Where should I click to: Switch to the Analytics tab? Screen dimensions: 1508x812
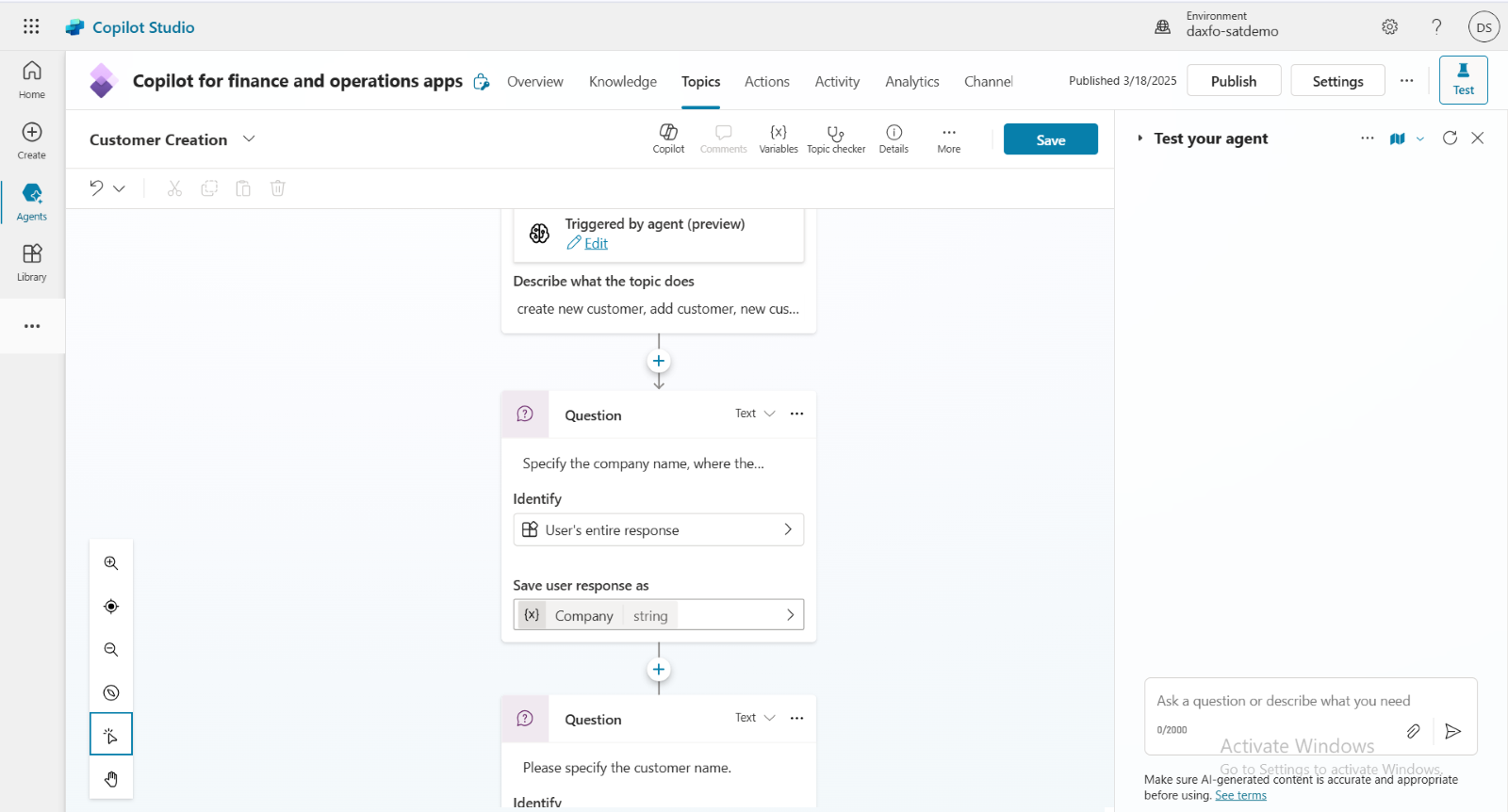coord(911,82)
